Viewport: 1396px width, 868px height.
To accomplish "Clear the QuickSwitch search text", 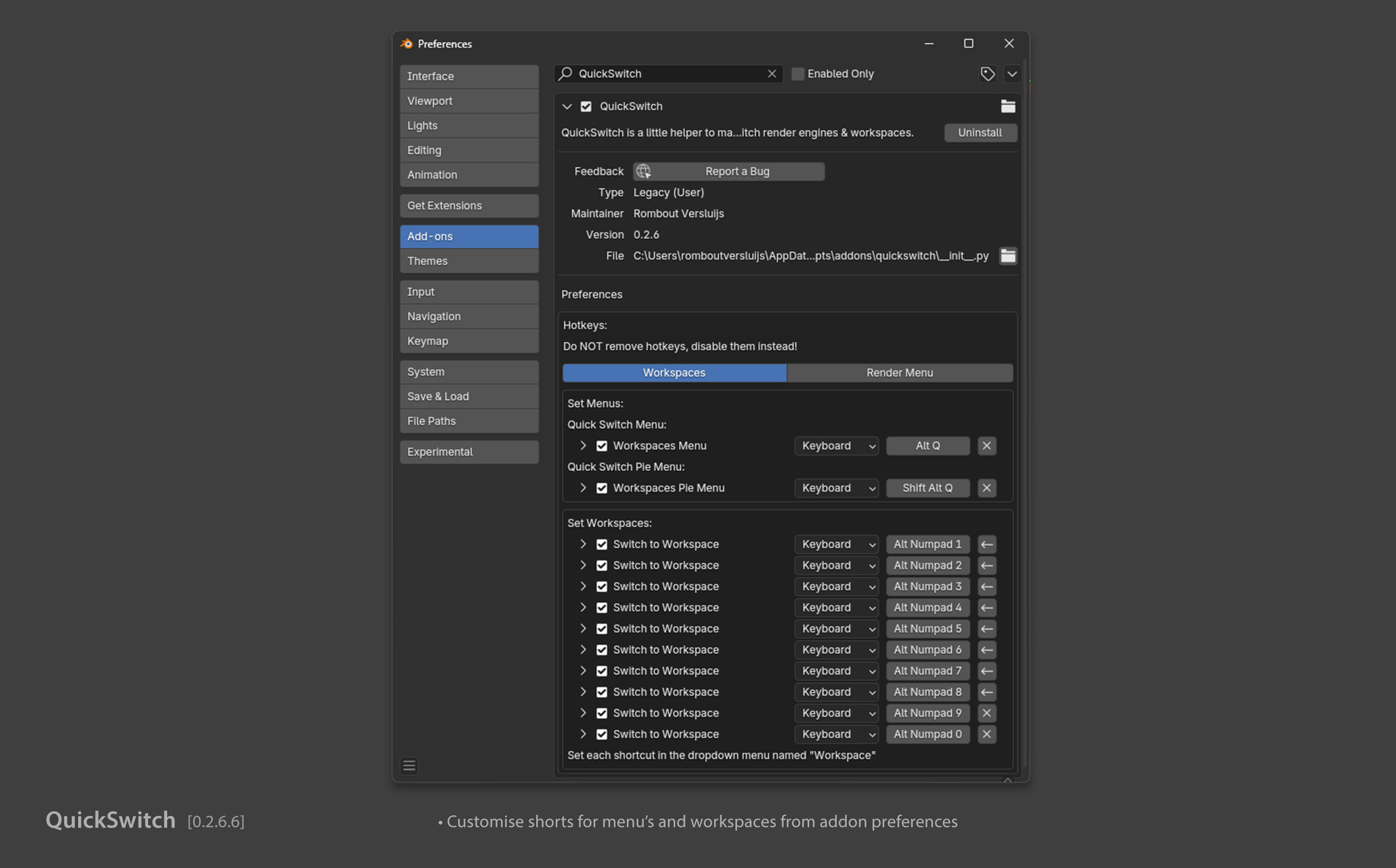I will point(772,74).
